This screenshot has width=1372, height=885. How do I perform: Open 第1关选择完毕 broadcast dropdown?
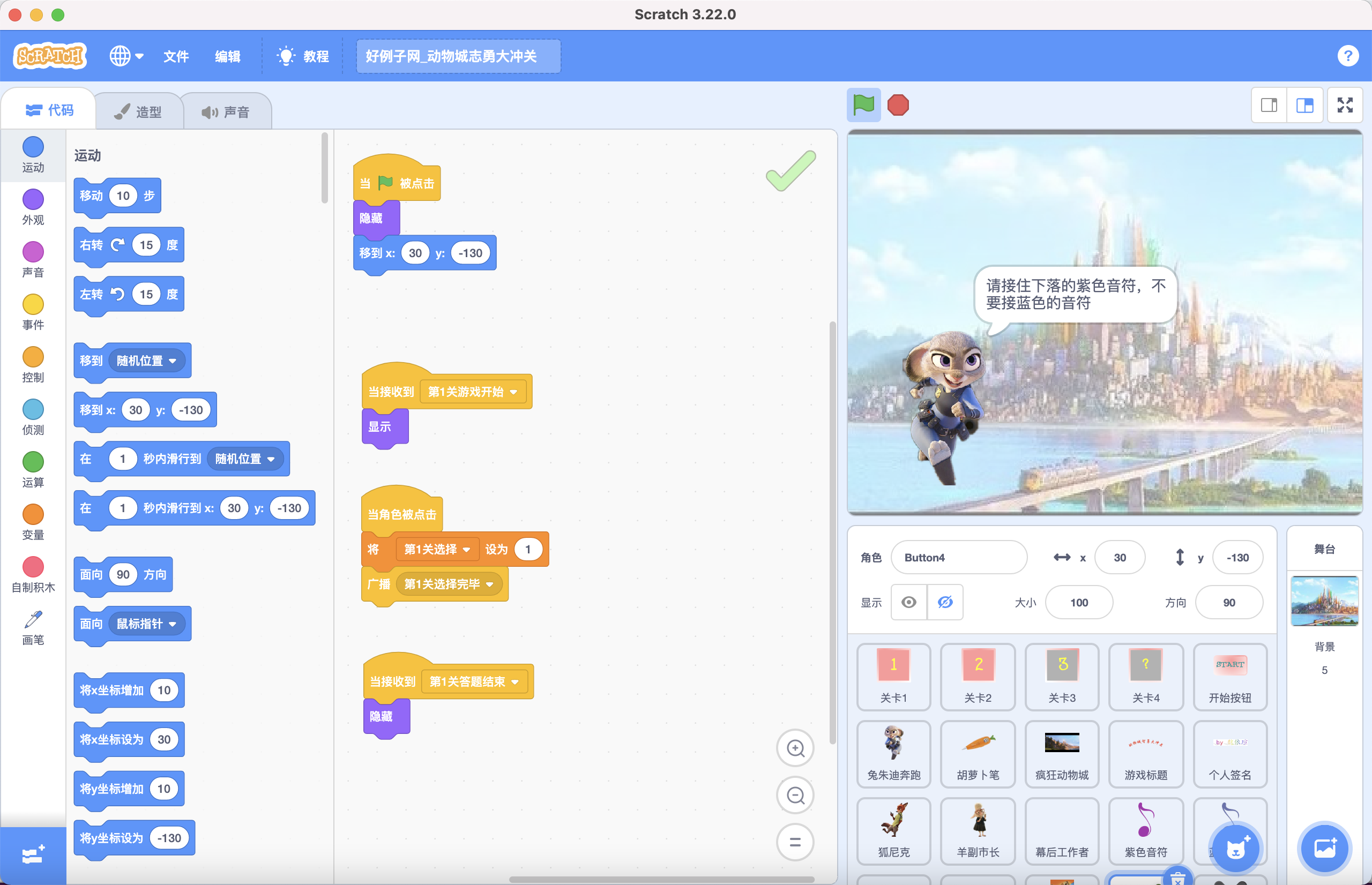(x=449, y=584)
